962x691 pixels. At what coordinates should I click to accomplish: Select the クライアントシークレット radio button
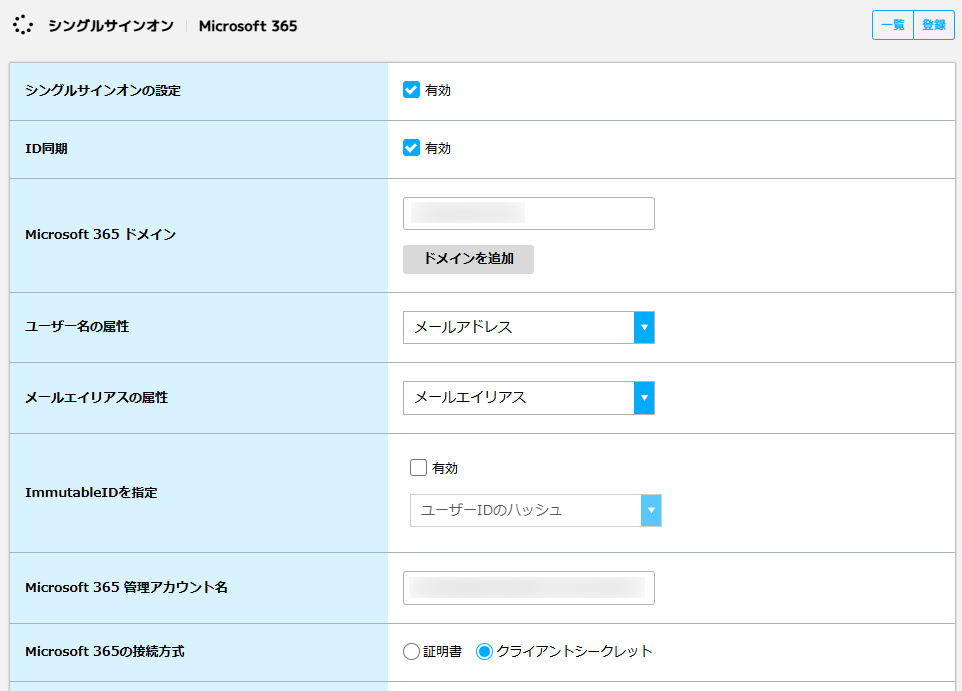coord(484,651)
